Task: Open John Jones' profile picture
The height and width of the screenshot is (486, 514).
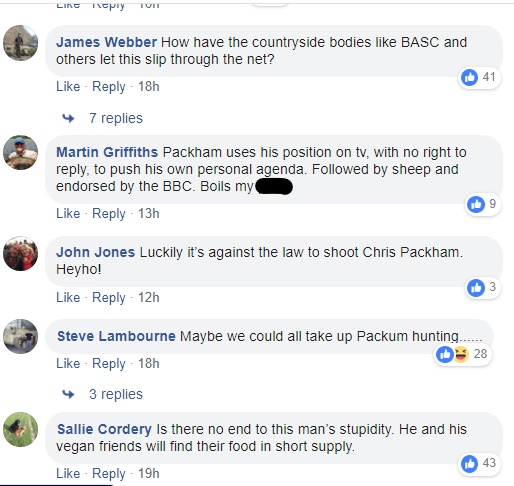Action: [x=20, y=253]
